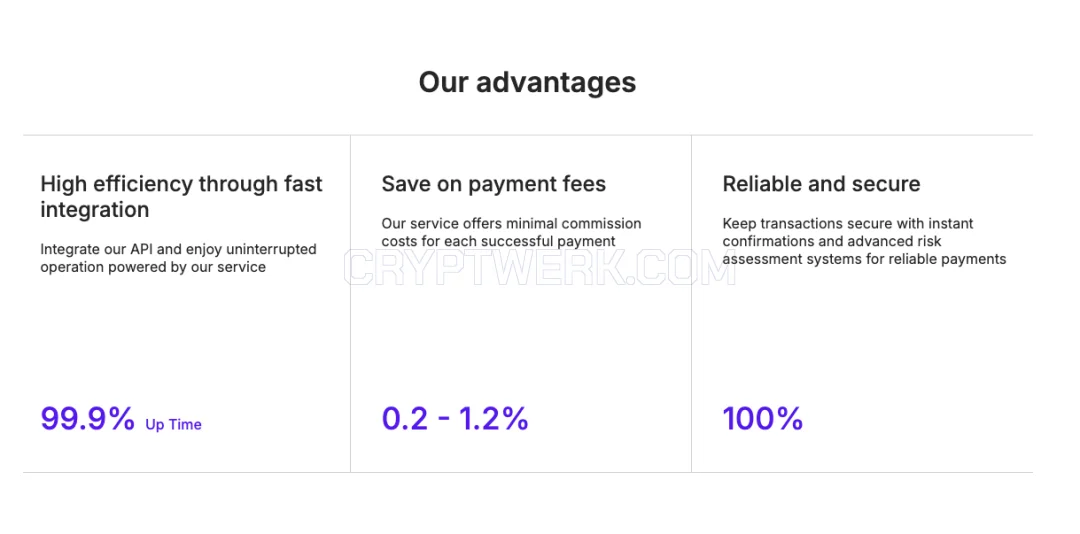
Task: Click 'confirmations and advanced risk' line
Action: coord(831,241)
